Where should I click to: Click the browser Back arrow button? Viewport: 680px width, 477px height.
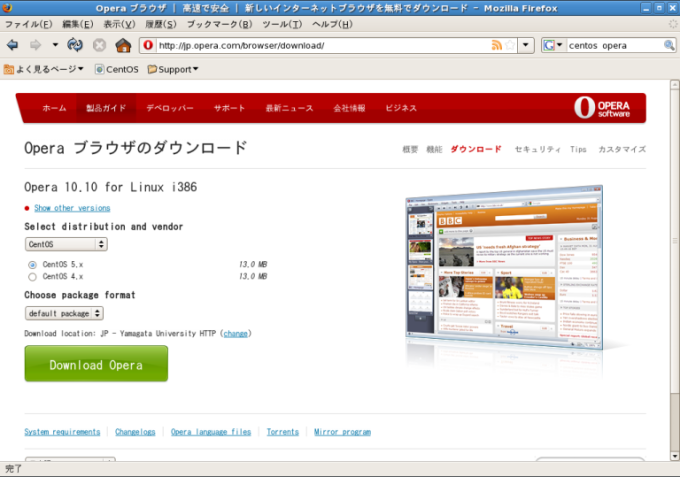(x=13, y=45)
